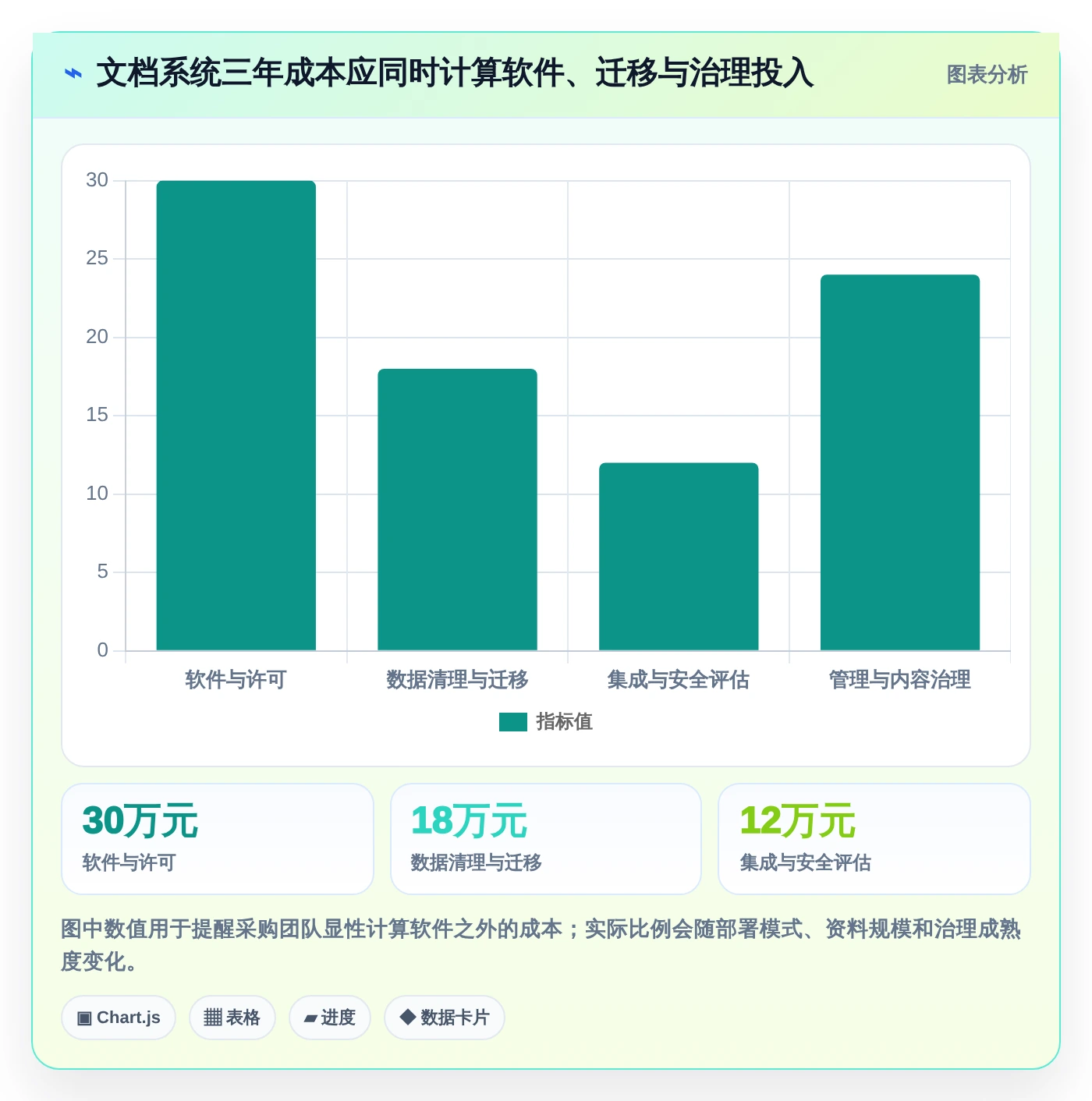
Task: Click the 数据清理与迁移 x-axis label
Action: pos(458,680)
